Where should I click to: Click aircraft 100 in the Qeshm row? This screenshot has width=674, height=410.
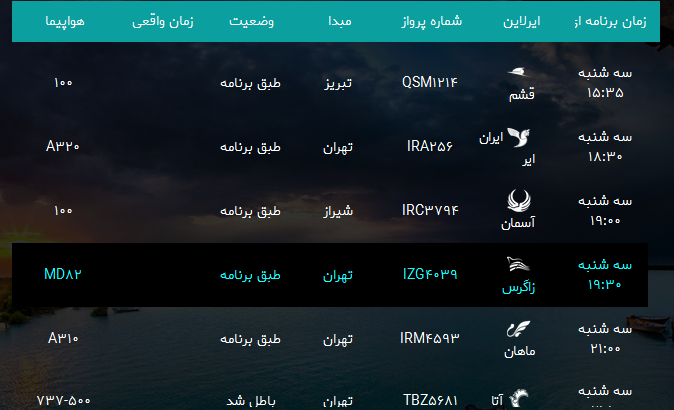coord(63,82)
